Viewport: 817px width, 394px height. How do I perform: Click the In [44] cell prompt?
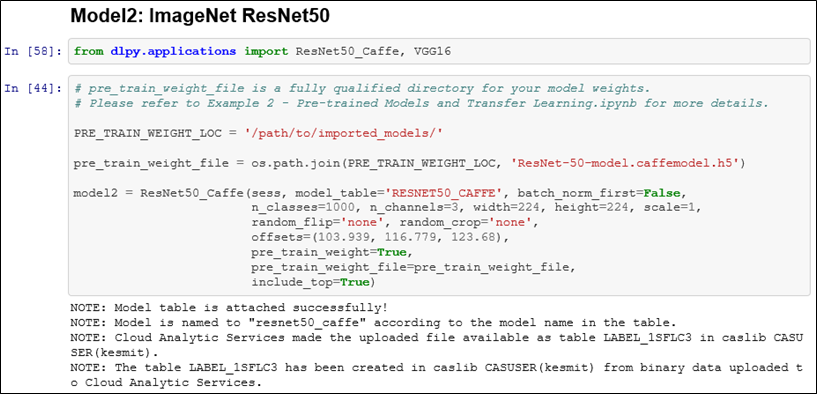pyautogui.click(x=33, y=88)
